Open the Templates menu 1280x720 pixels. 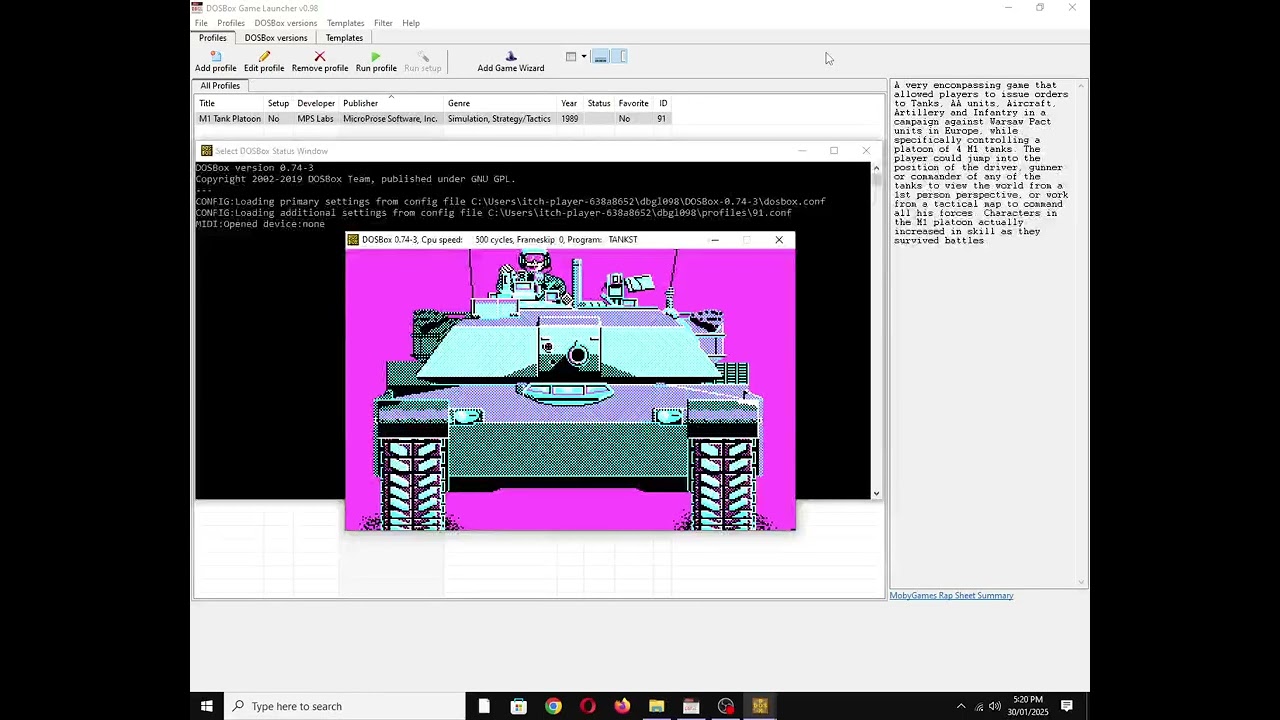345,23
